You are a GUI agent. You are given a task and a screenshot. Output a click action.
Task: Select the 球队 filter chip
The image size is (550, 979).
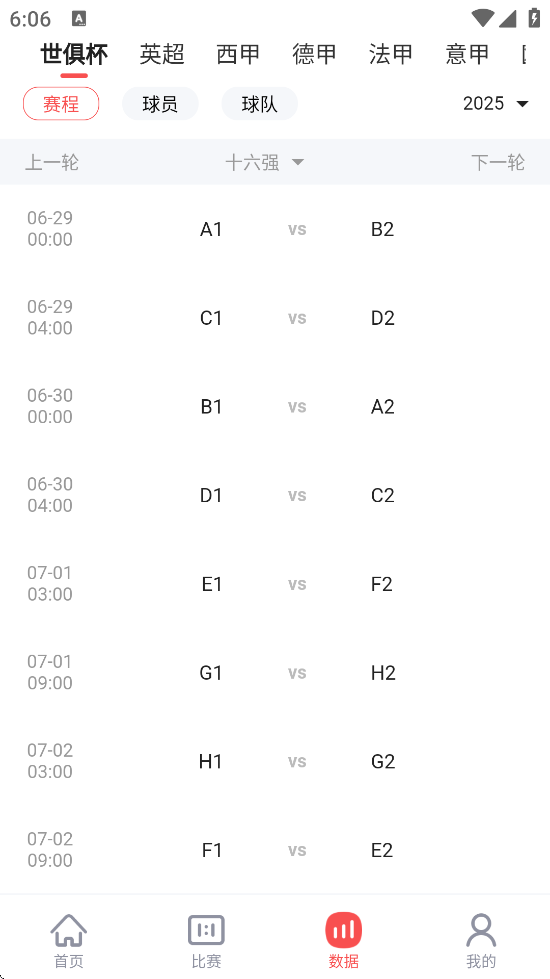click(x=260, y=104)
